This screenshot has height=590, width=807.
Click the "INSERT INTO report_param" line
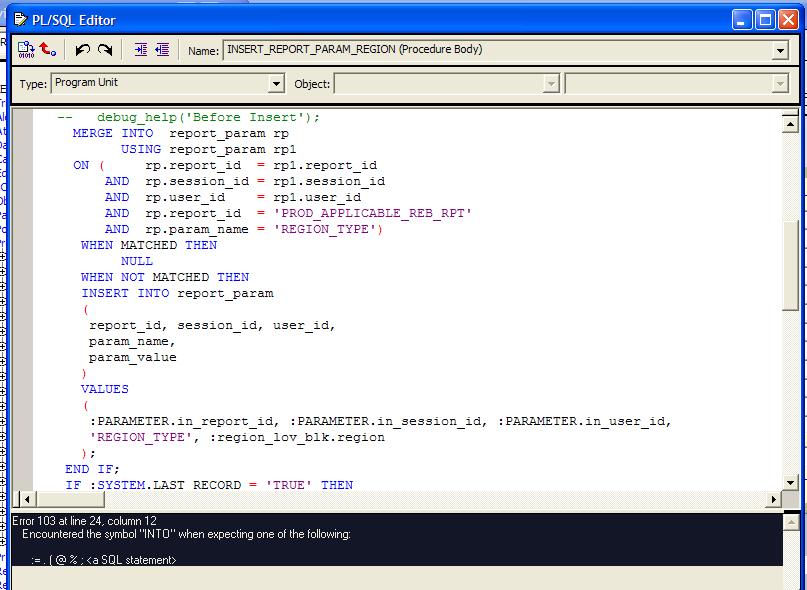(x=177, y=293)
